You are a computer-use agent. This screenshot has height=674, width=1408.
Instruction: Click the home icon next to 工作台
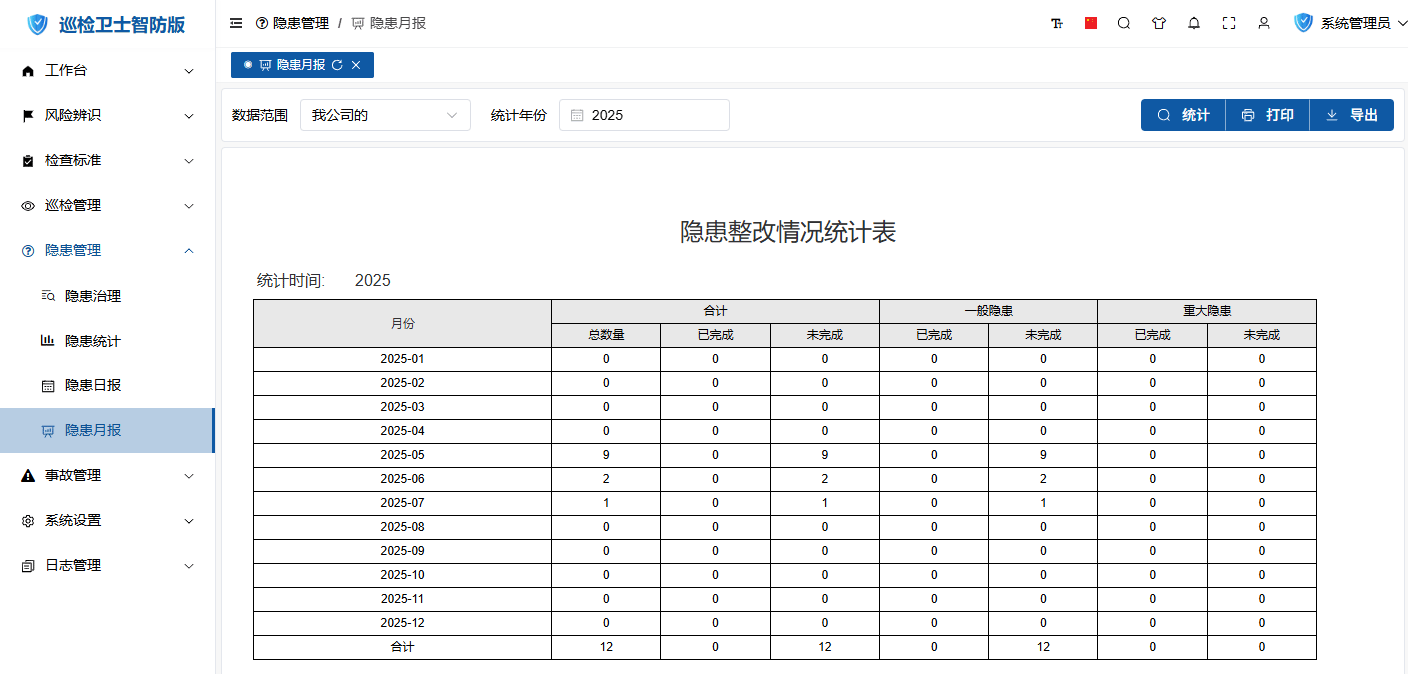pos(28,71)
